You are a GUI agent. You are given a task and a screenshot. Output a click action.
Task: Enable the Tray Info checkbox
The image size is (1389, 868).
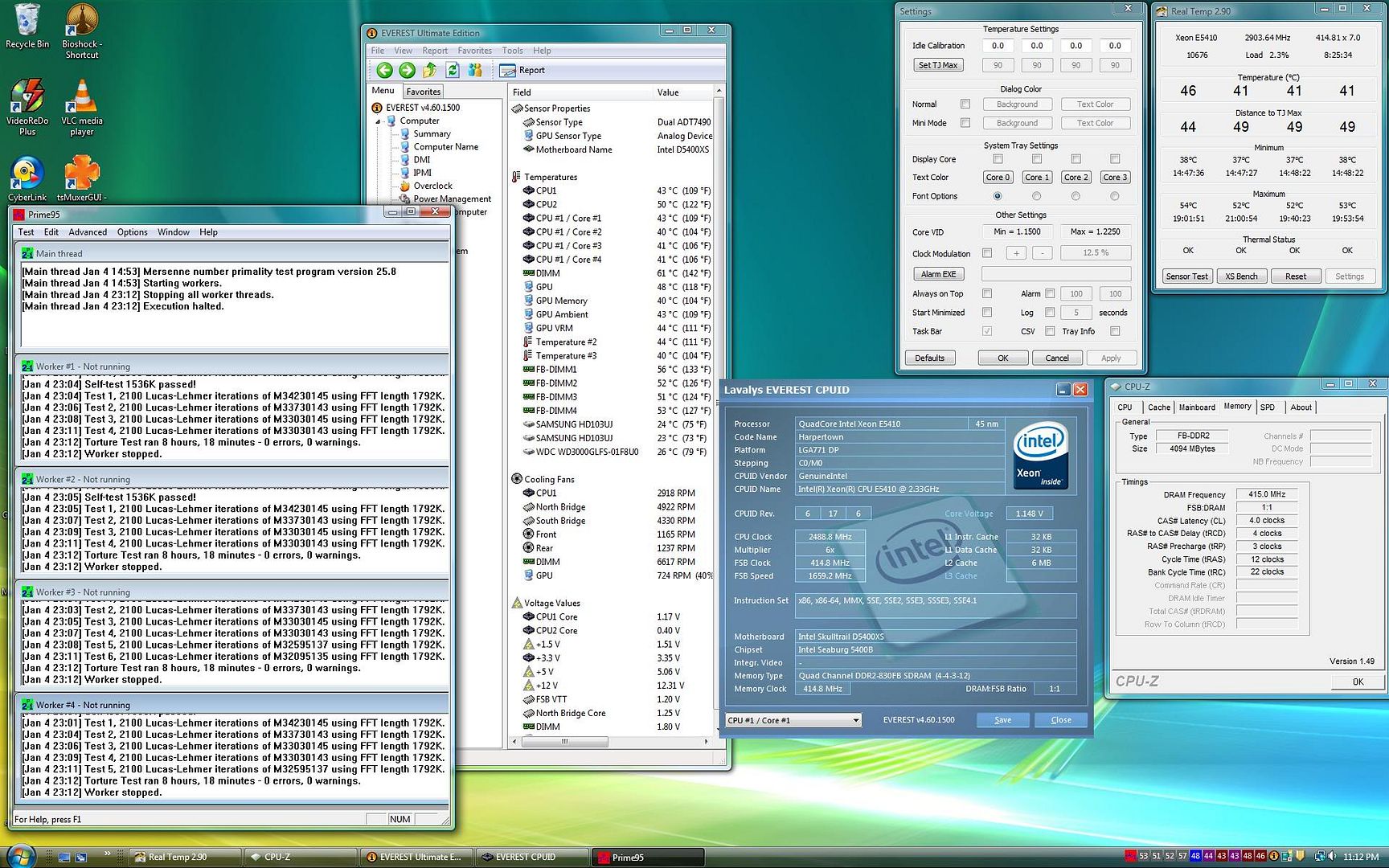pyautogui.click(x=1115, y=331)
